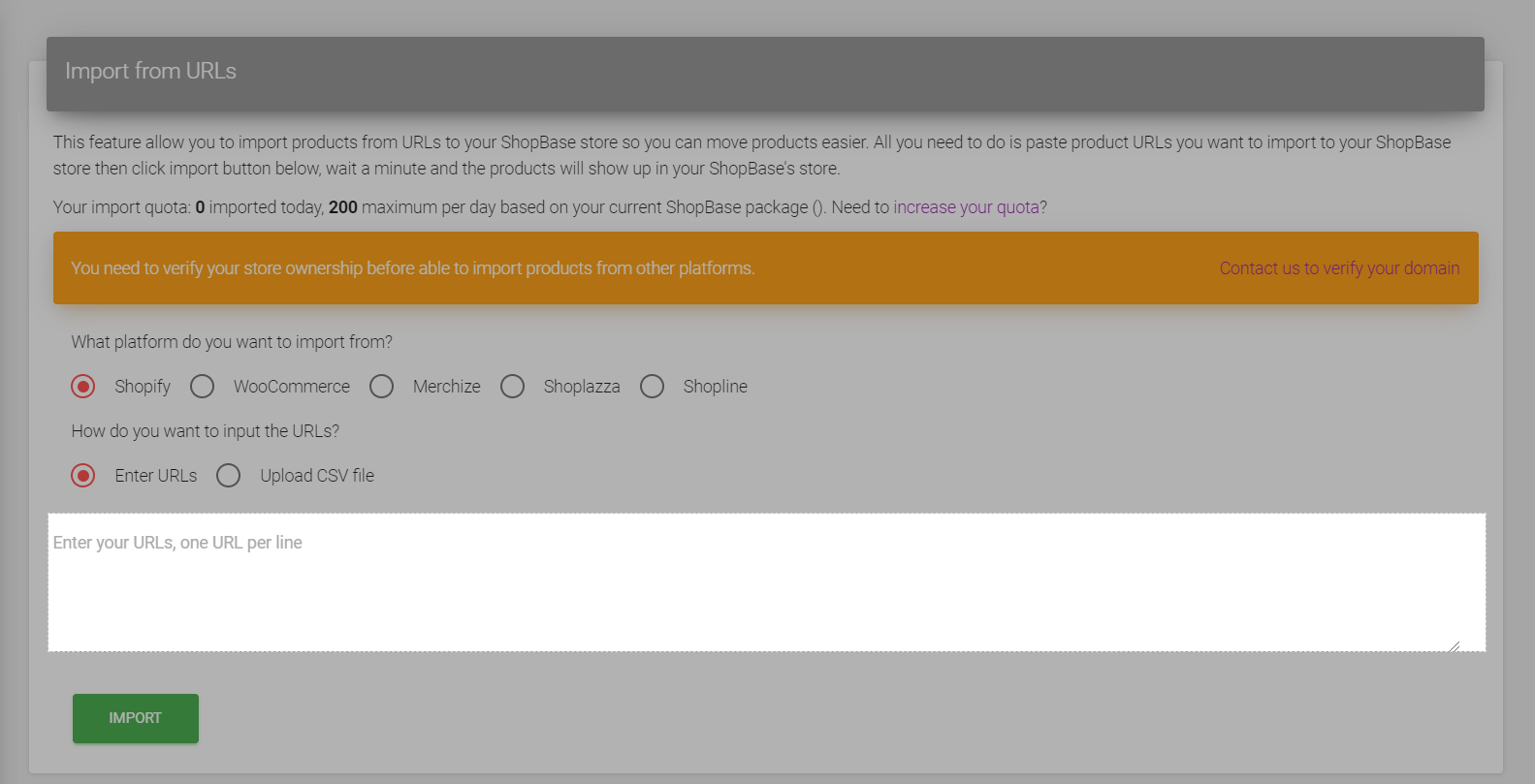
Task: Click the import platform question text
Action: coord(232,342)
